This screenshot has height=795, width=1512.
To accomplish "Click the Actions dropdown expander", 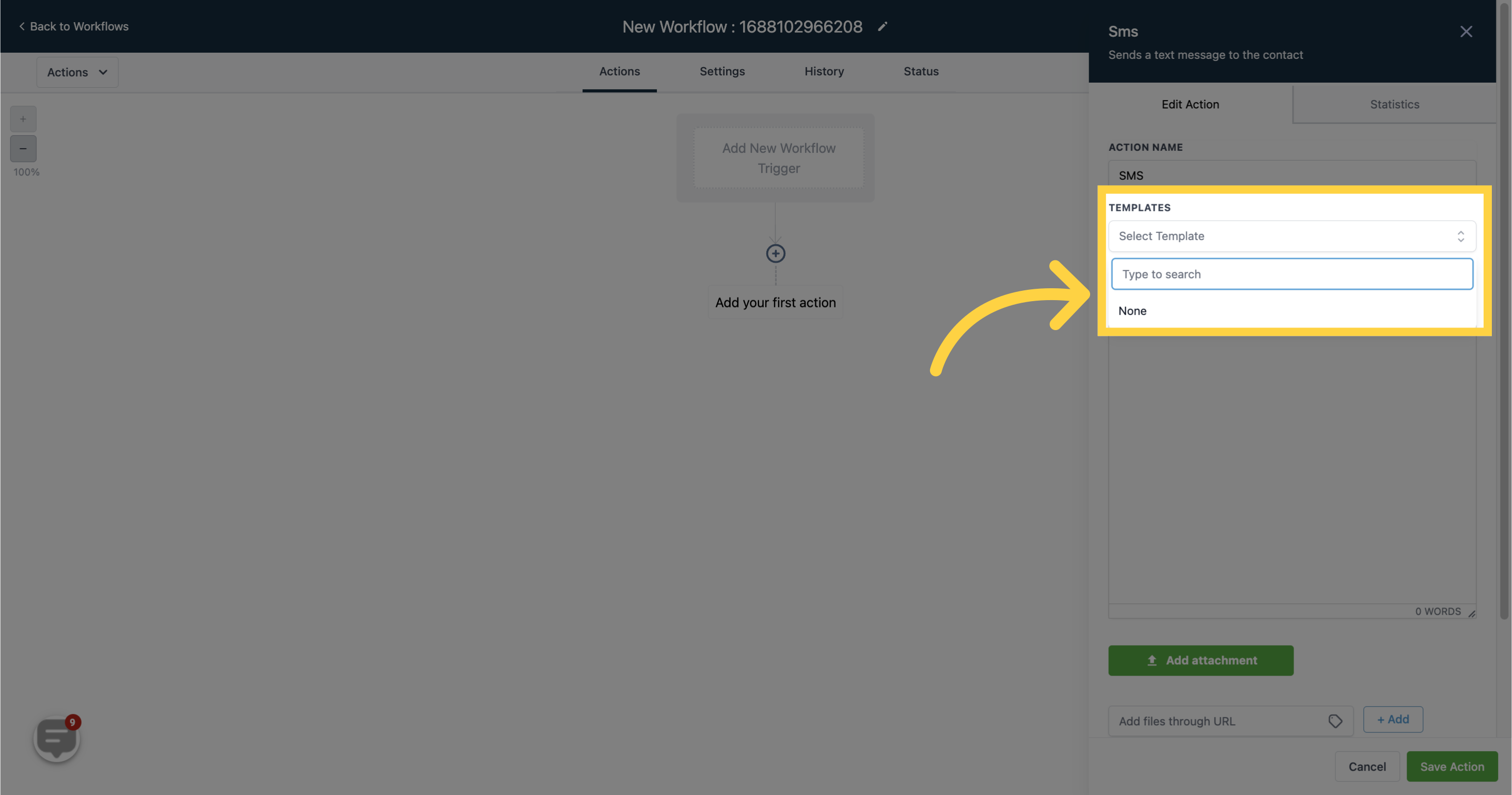I will coord(103,72).
